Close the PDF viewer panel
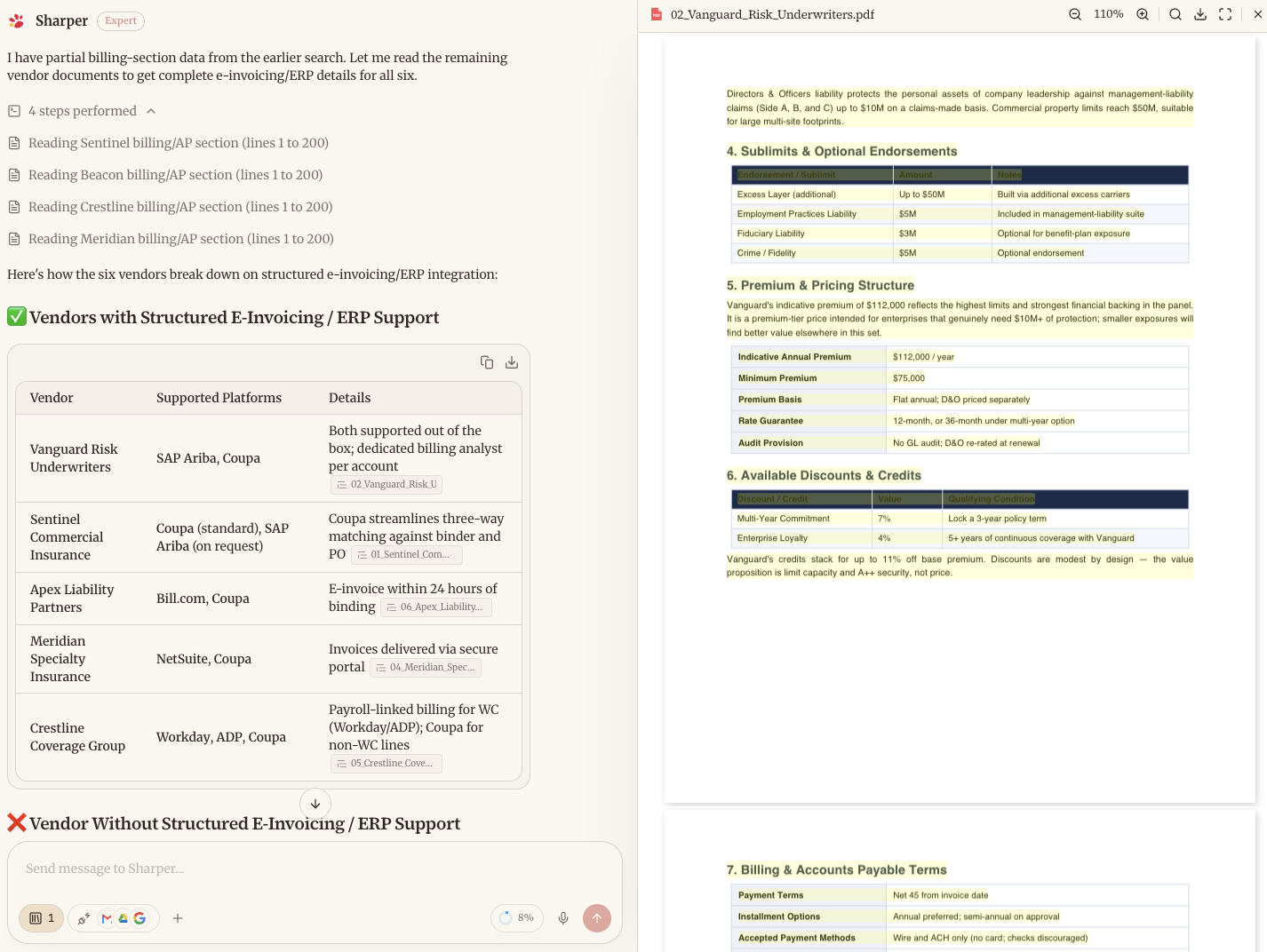The width and height of the screenshot is (1267, 952). click(1257, 14)
